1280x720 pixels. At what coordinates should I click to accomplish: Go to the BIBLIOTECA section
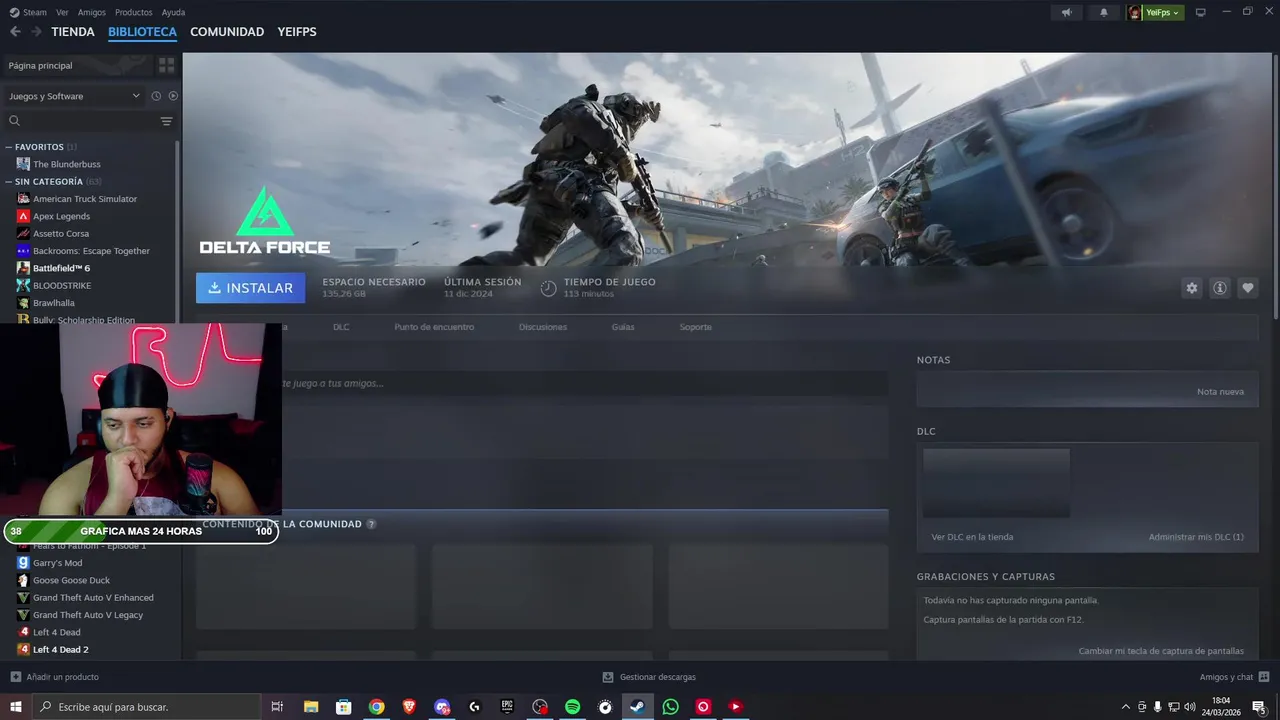coord(142,32)
